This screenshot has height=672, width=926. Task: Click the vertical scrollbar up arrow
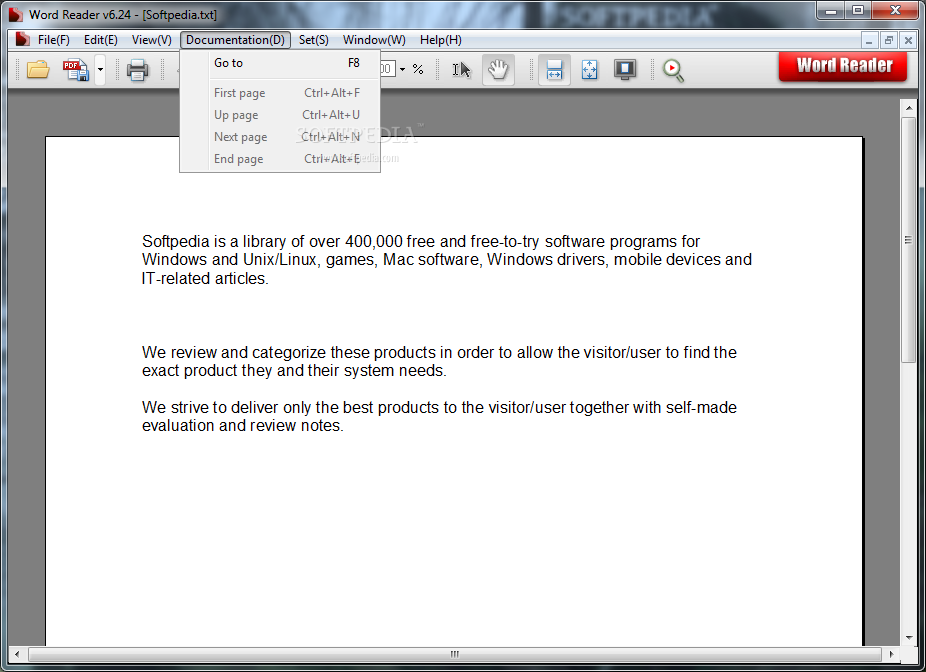908,107
